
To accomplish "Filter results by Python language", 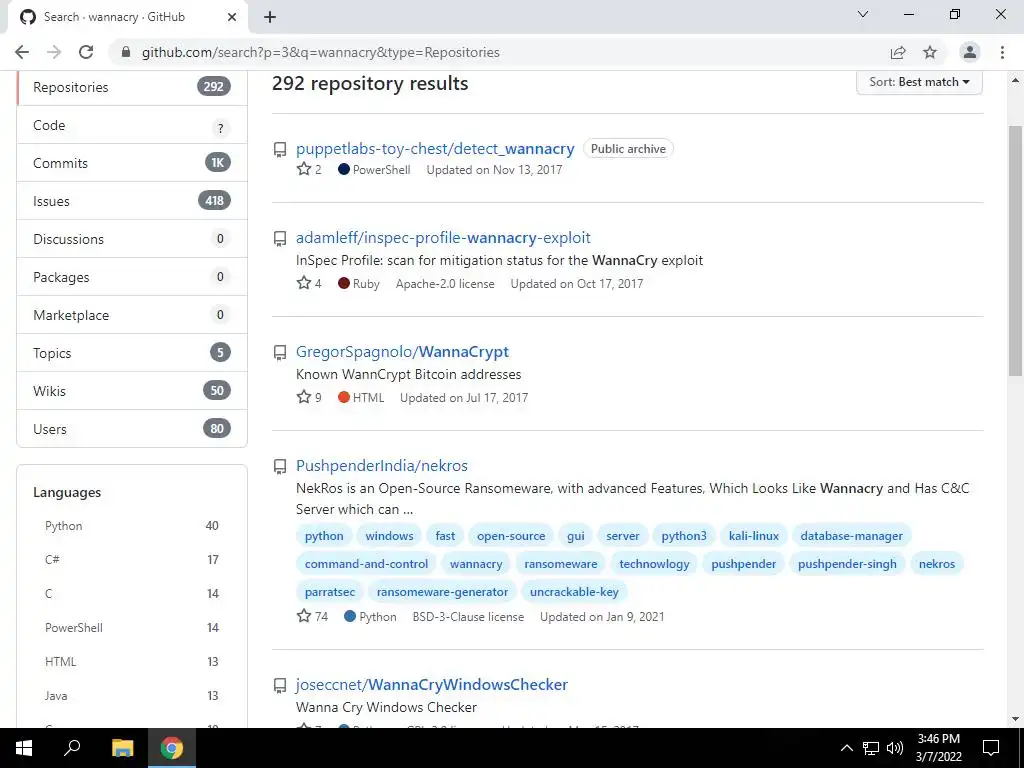I will click(x=131, y=526).
